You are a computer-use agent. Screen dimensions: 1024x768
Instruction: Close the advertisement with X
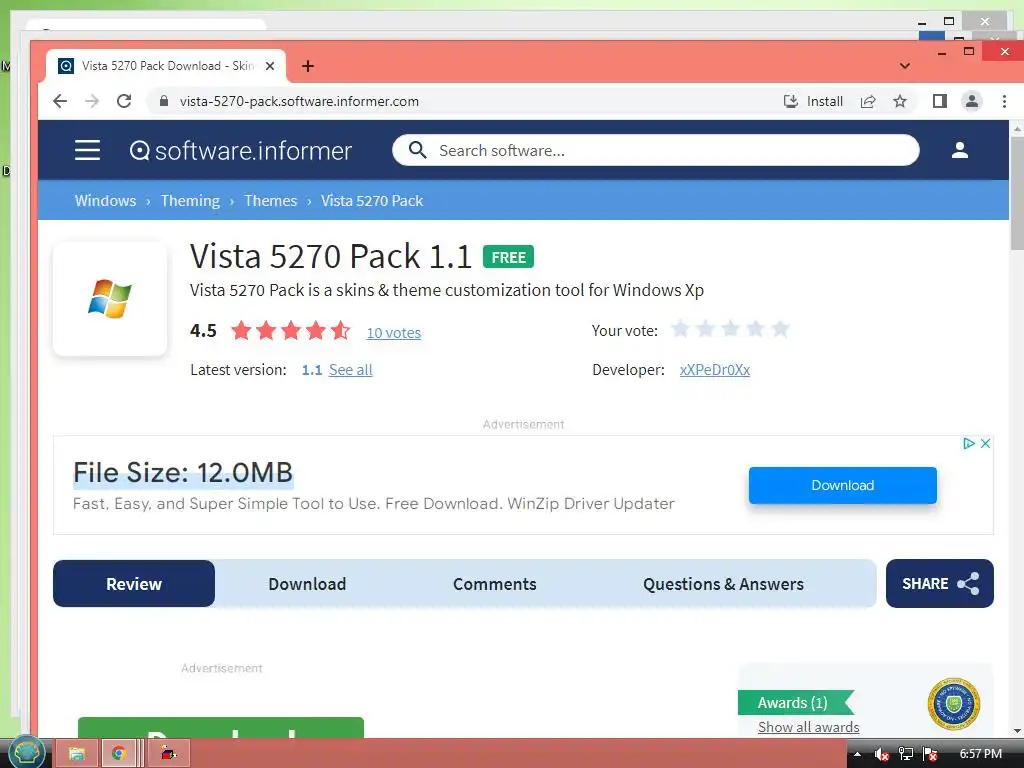point(985,443)
